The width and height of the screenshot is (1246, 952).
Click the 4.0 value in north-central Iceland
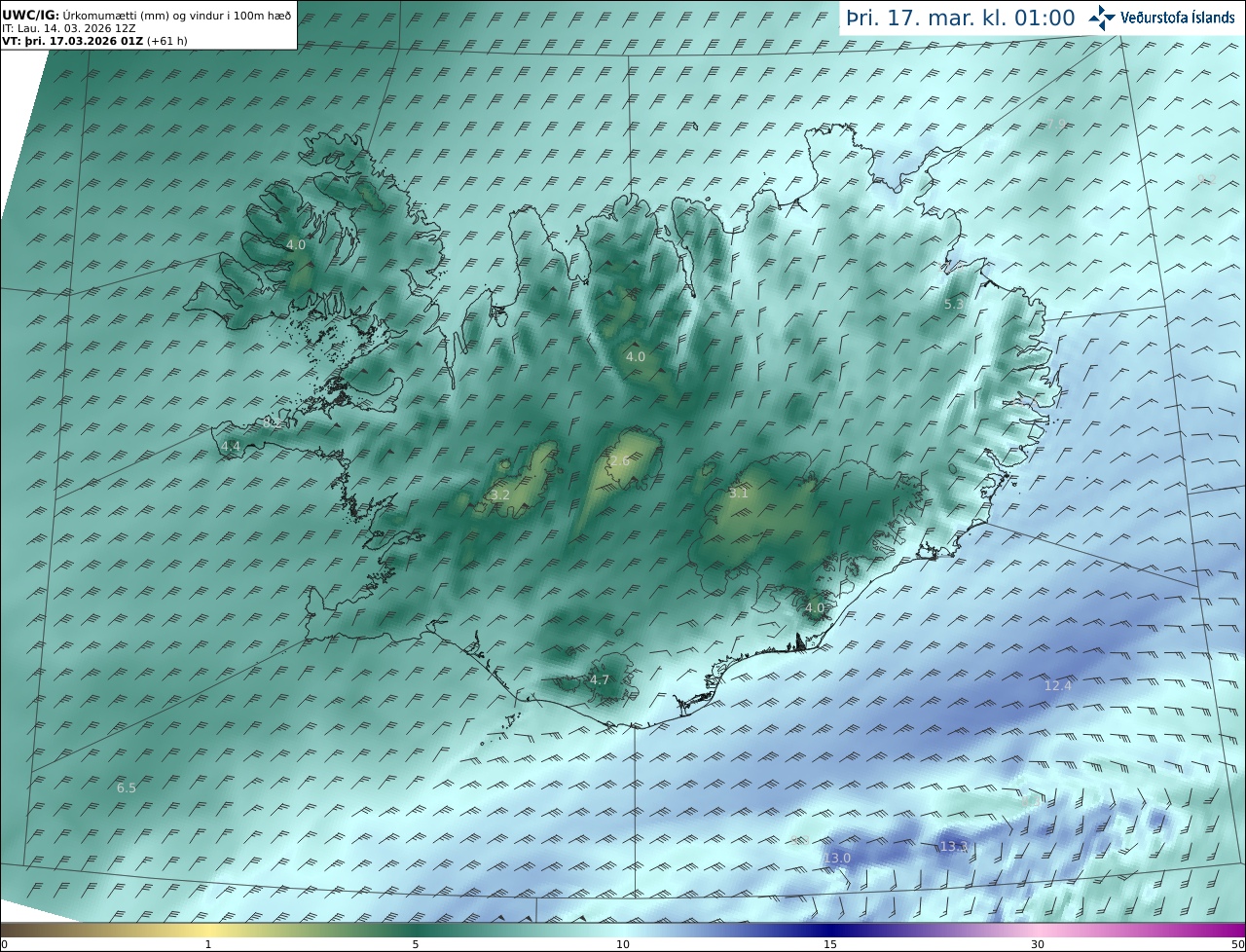(636, 357)
